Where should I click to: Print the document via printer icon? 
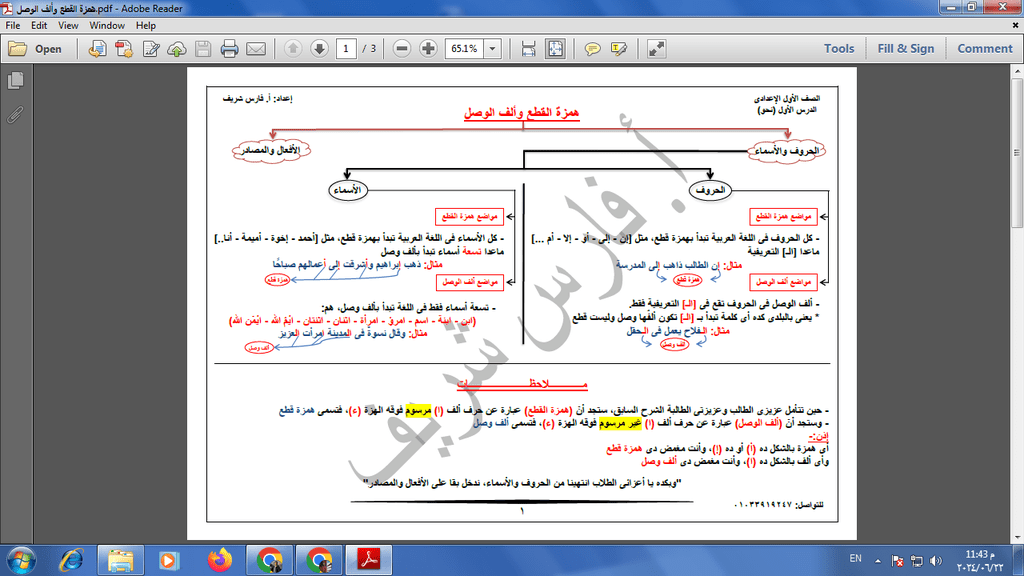pos(229,49)
